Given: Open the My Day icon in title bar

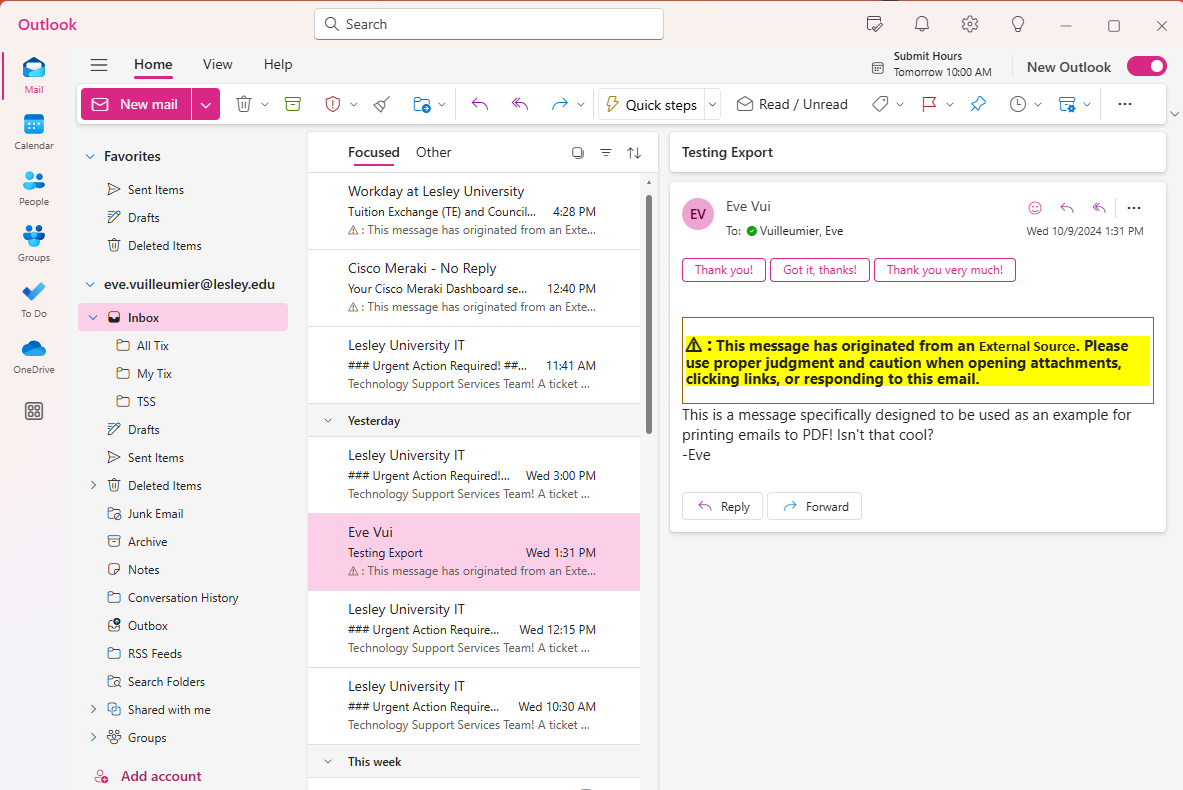Looking at the screenshot, I should click(x=874, y=25).
